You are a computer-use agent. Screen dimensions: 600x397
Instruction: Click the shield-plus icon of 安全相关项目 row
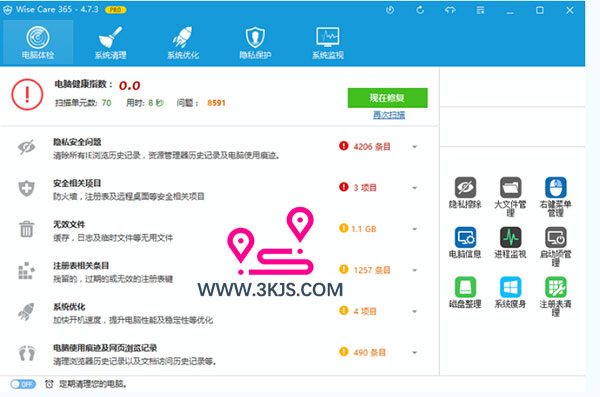pos(26,188)
